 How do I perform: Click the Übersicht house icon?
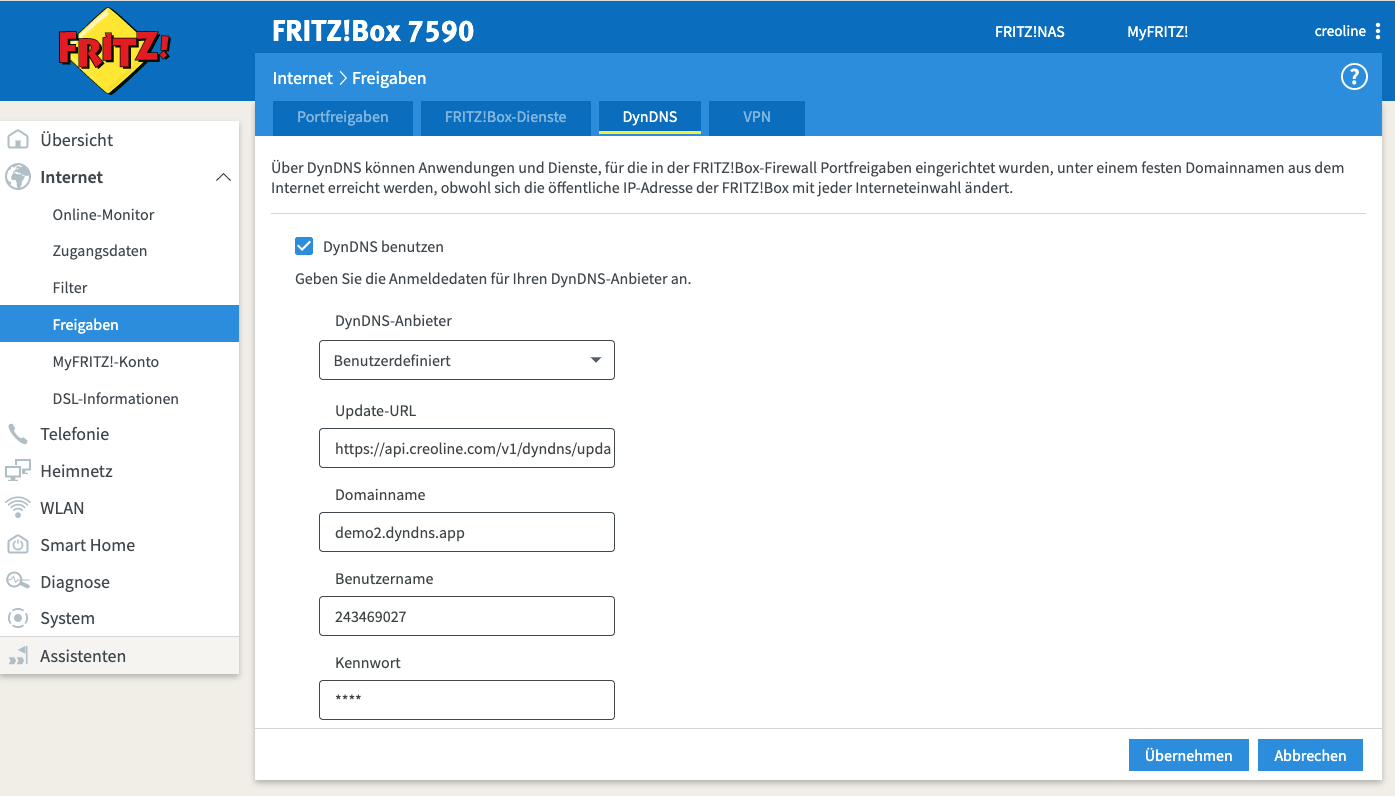tap(18, 140)
